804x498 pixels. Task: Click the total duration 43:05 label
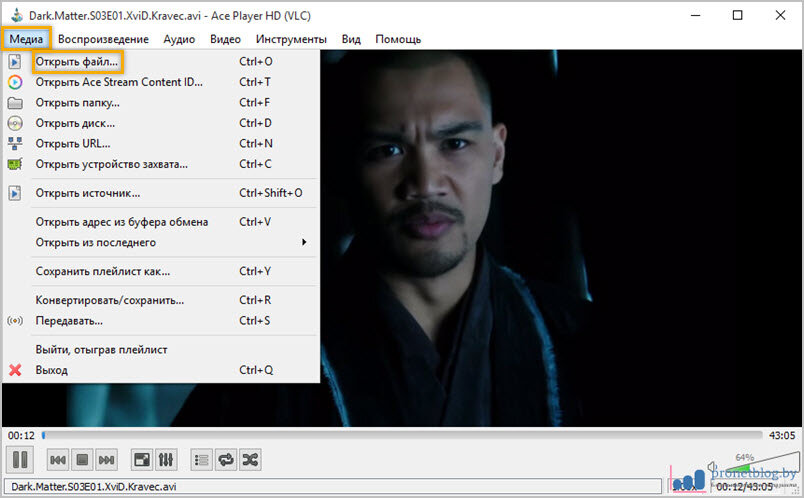click(781, 435)
